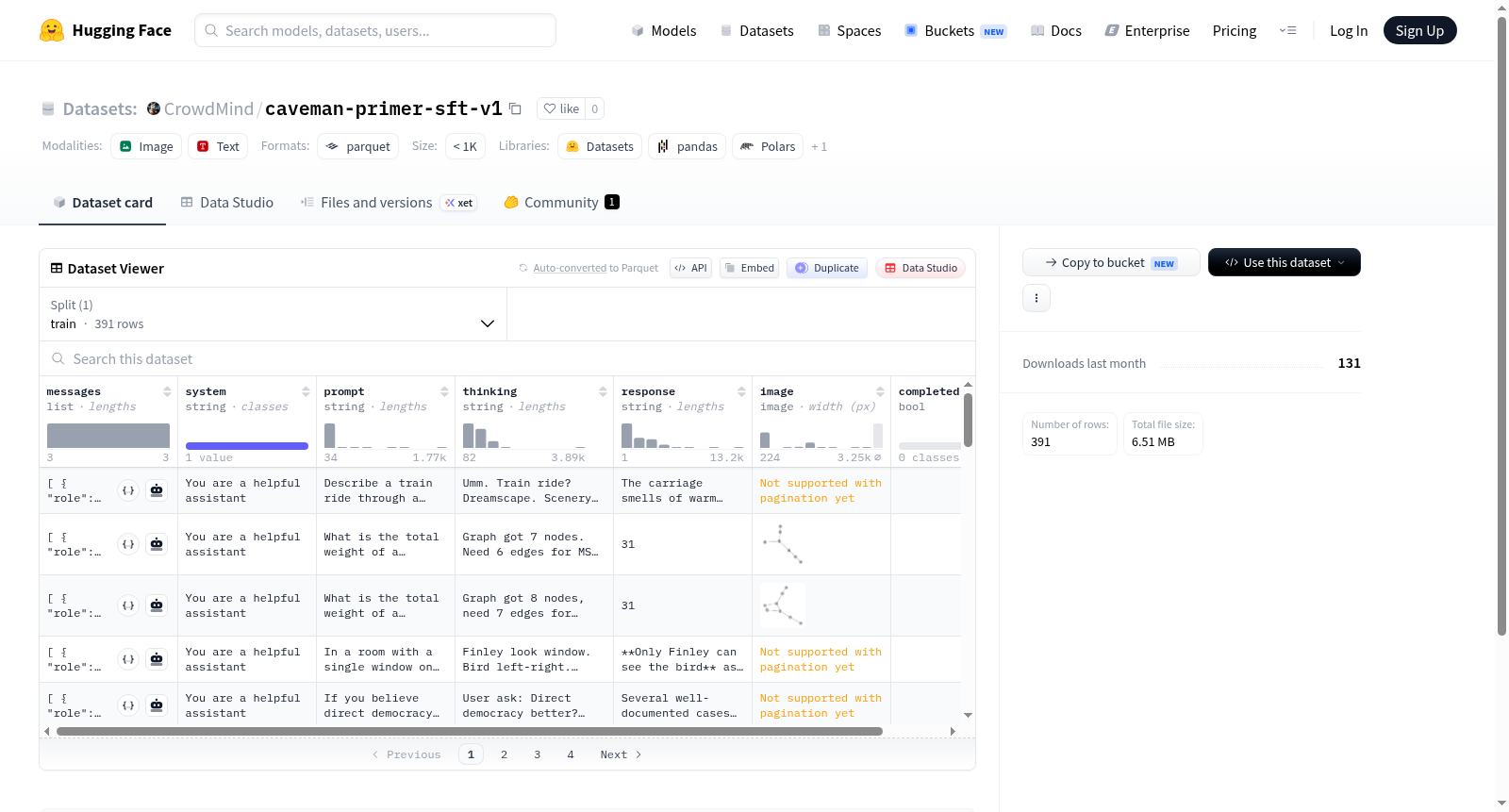Click the table vertical scrollbar thumb

pos(968,420)
